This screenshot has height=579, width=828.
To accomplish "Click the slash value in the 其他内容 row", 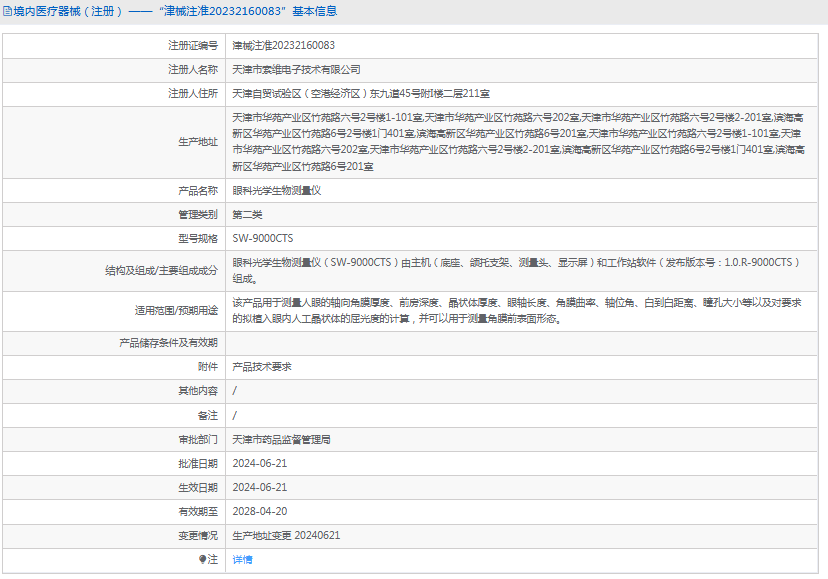I will (x=235, y=391).
